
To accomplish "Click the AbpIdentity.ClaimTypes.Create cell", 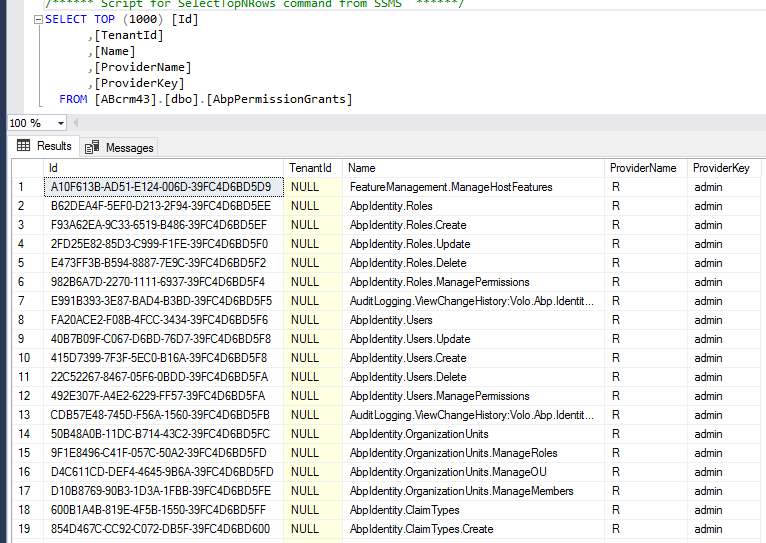I will coord(421,529).
